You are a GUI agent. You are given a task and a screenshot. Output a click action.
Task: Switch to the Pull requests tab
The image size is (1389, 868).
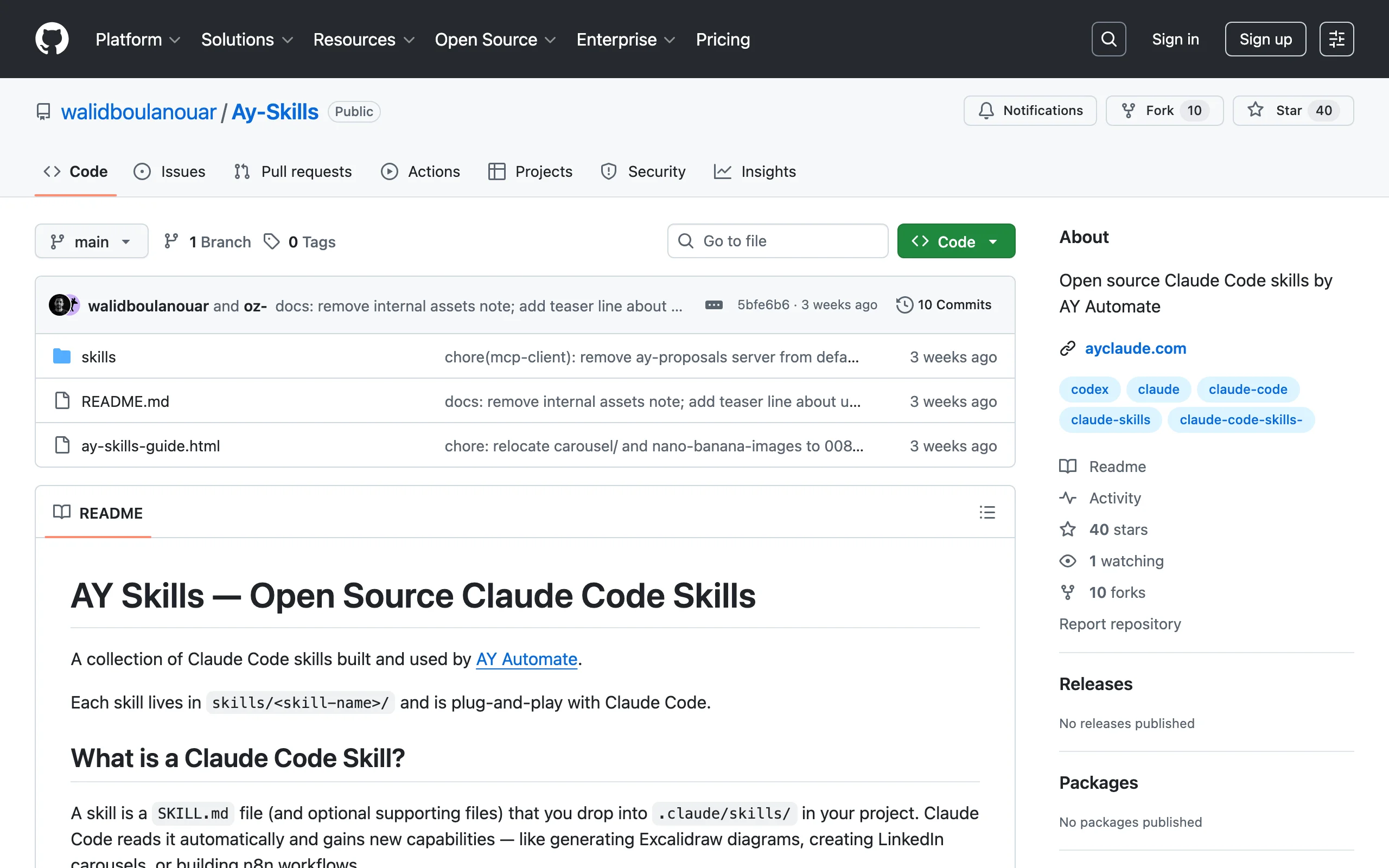pos(293,171)
